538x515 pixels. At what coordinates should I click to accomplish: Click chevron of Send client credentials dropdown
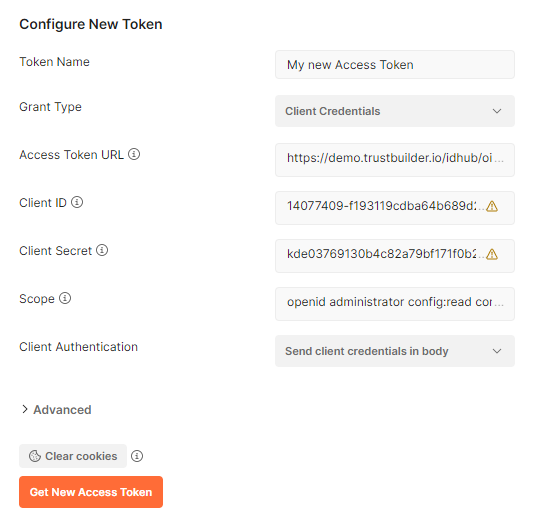point(497,351)
